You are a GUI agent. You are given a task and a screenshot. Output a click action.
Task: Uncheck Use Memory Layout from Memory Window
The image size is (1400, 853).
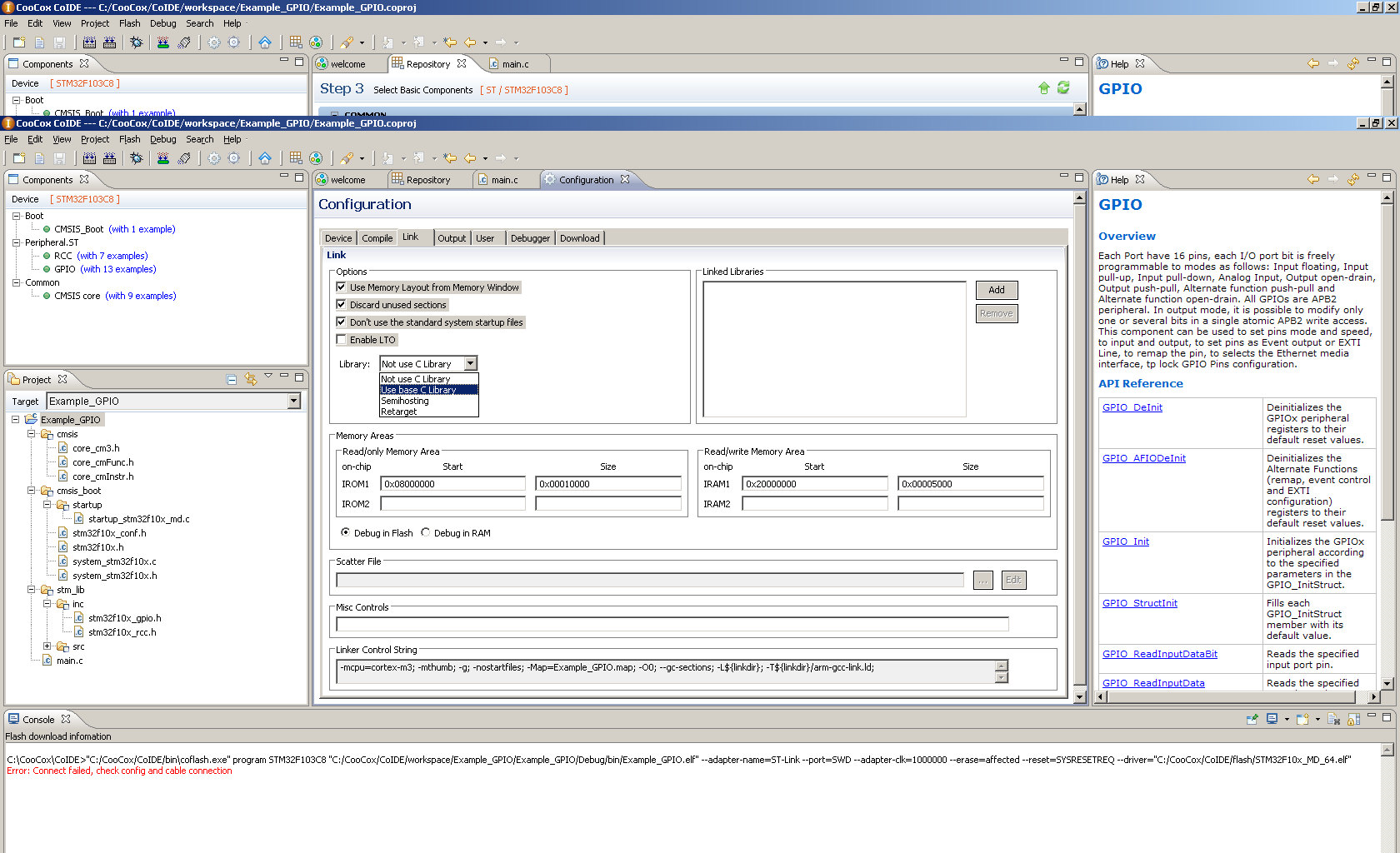coord(341,287)
